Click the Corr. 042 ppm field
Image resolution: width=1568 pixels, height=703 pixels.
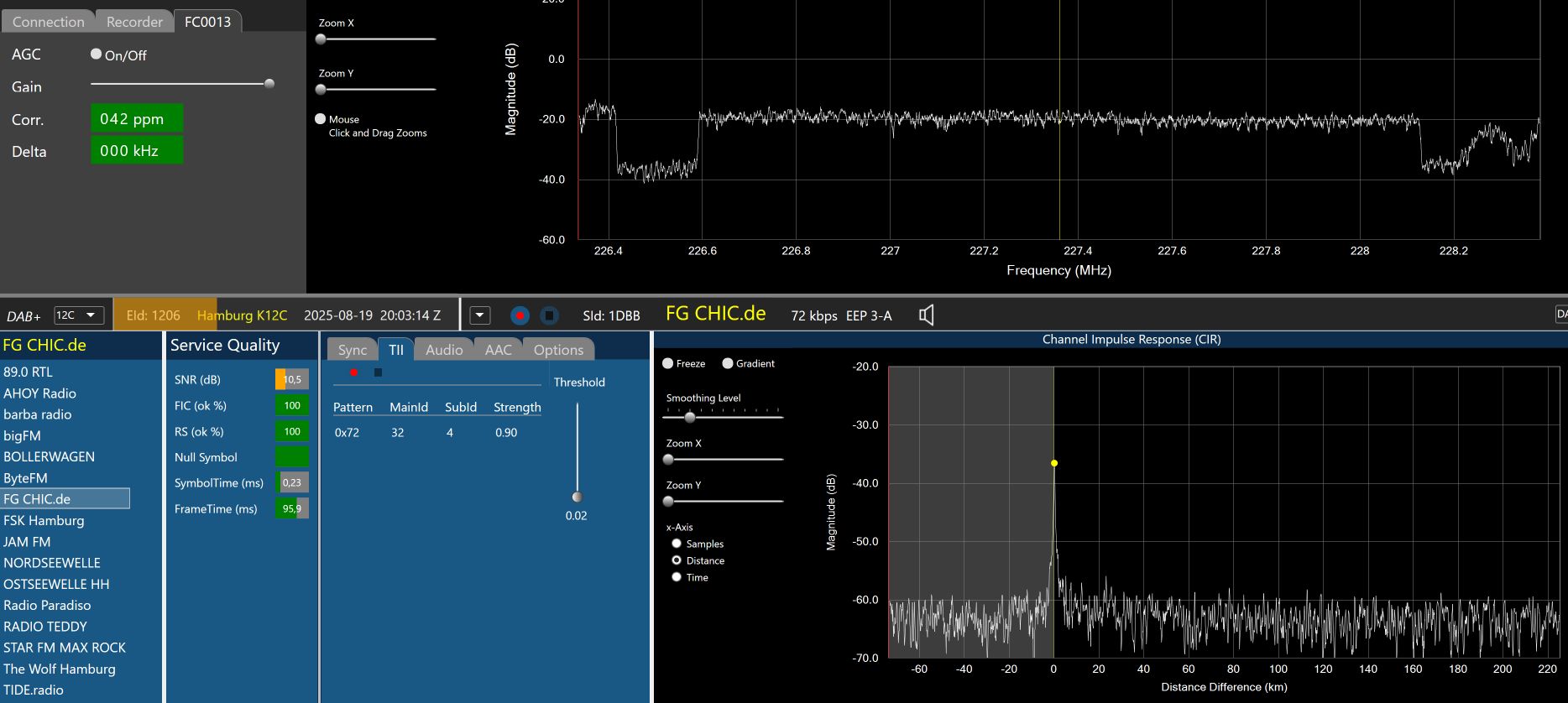pos(136,119)
